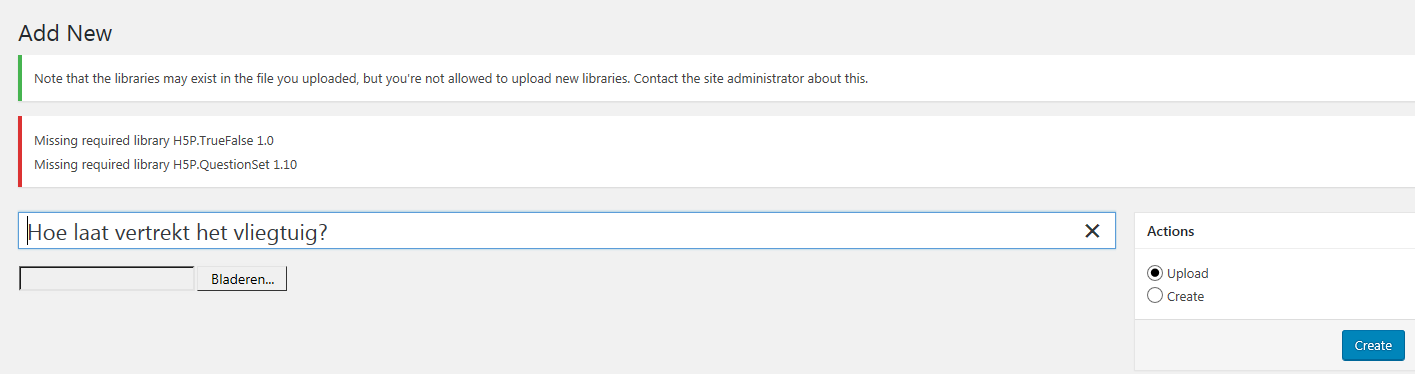Click the Missing H5P.QuestionSet 1.10 error line

click(165, 165)
